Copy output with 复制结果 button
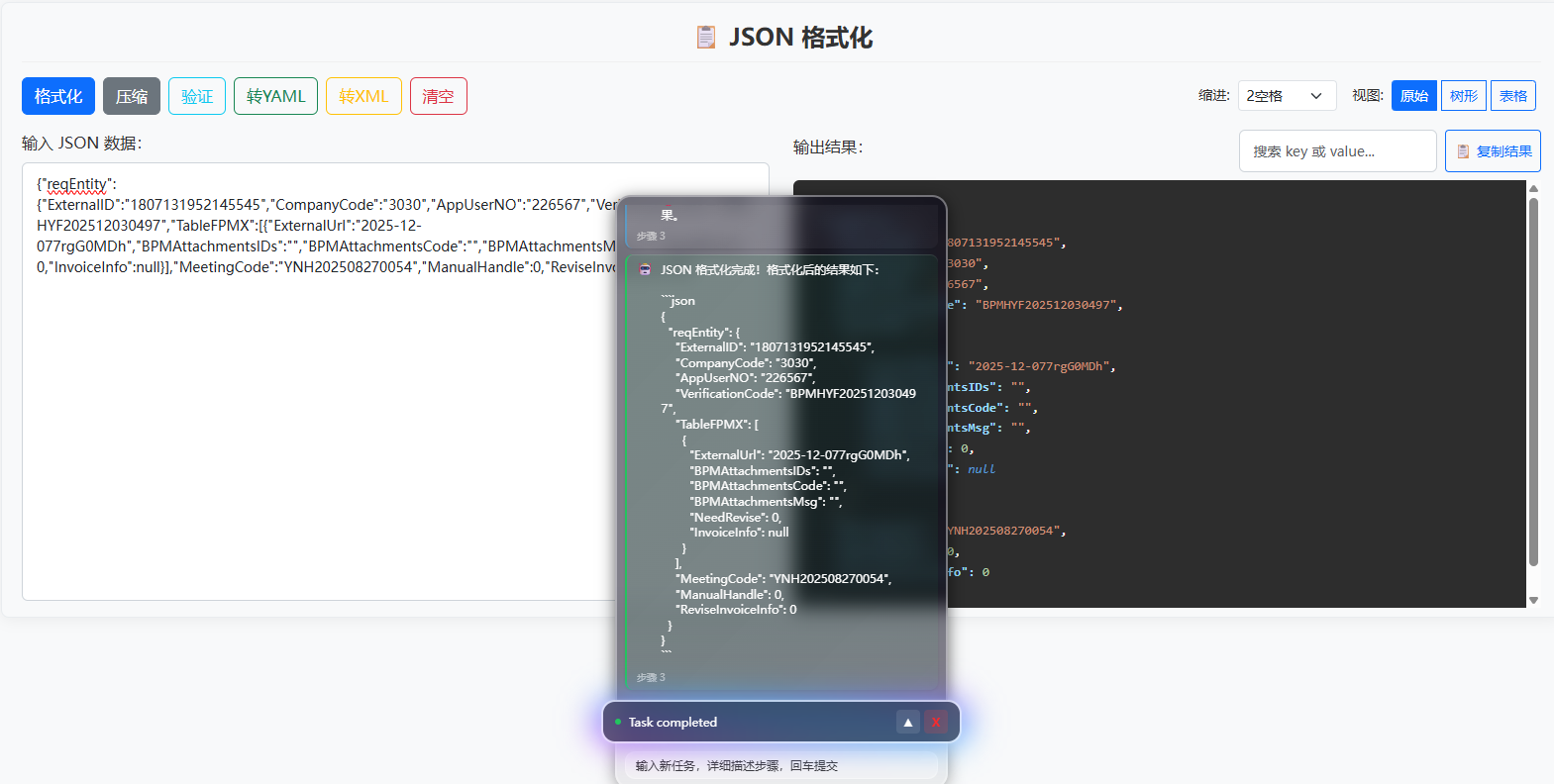This screenshot has width=1554, height=784. (x=1493, y=151)
